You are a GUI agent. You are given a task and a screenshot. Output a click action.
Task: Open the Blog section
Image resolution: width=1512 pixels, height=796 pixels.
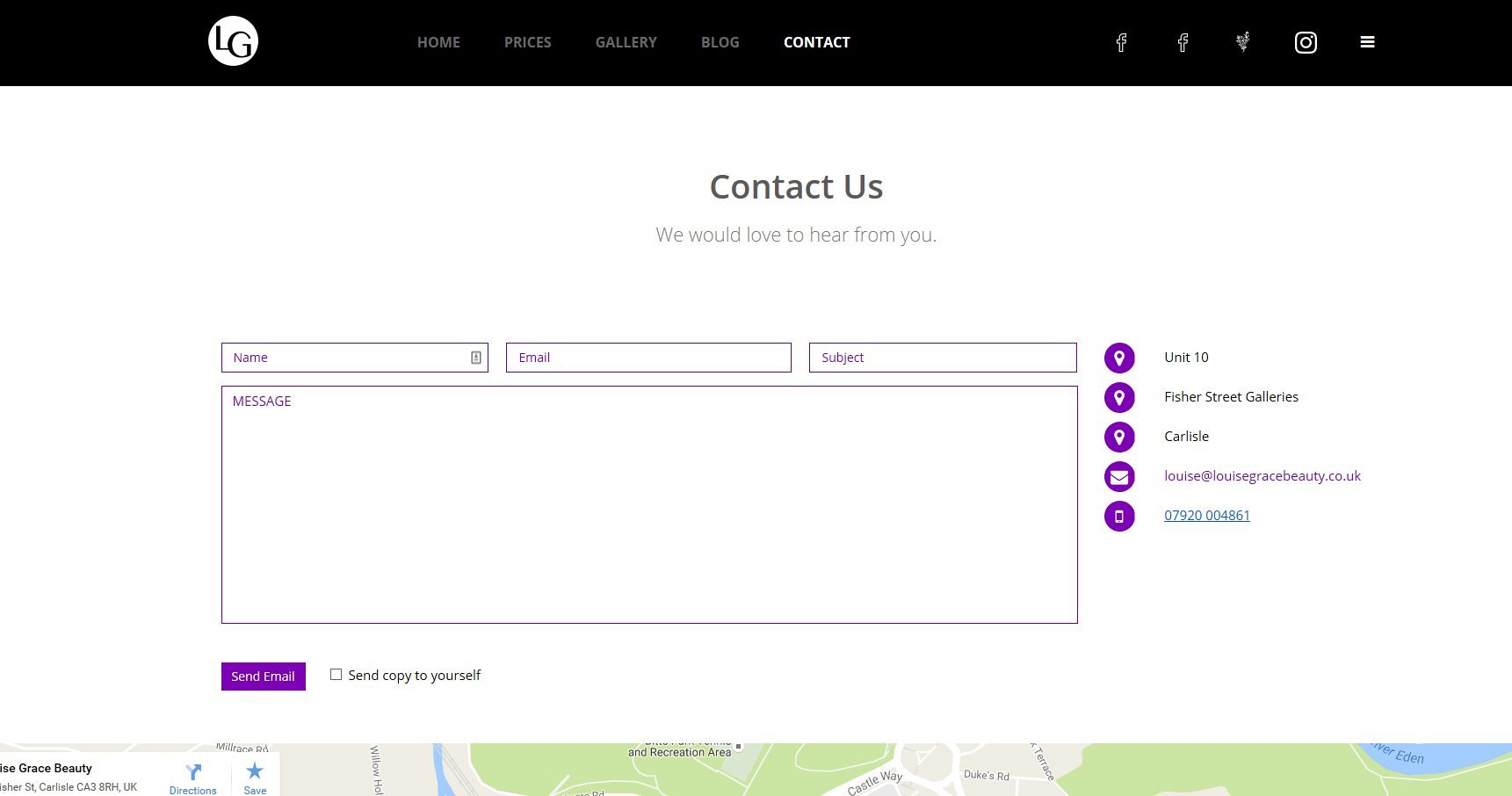720,42
